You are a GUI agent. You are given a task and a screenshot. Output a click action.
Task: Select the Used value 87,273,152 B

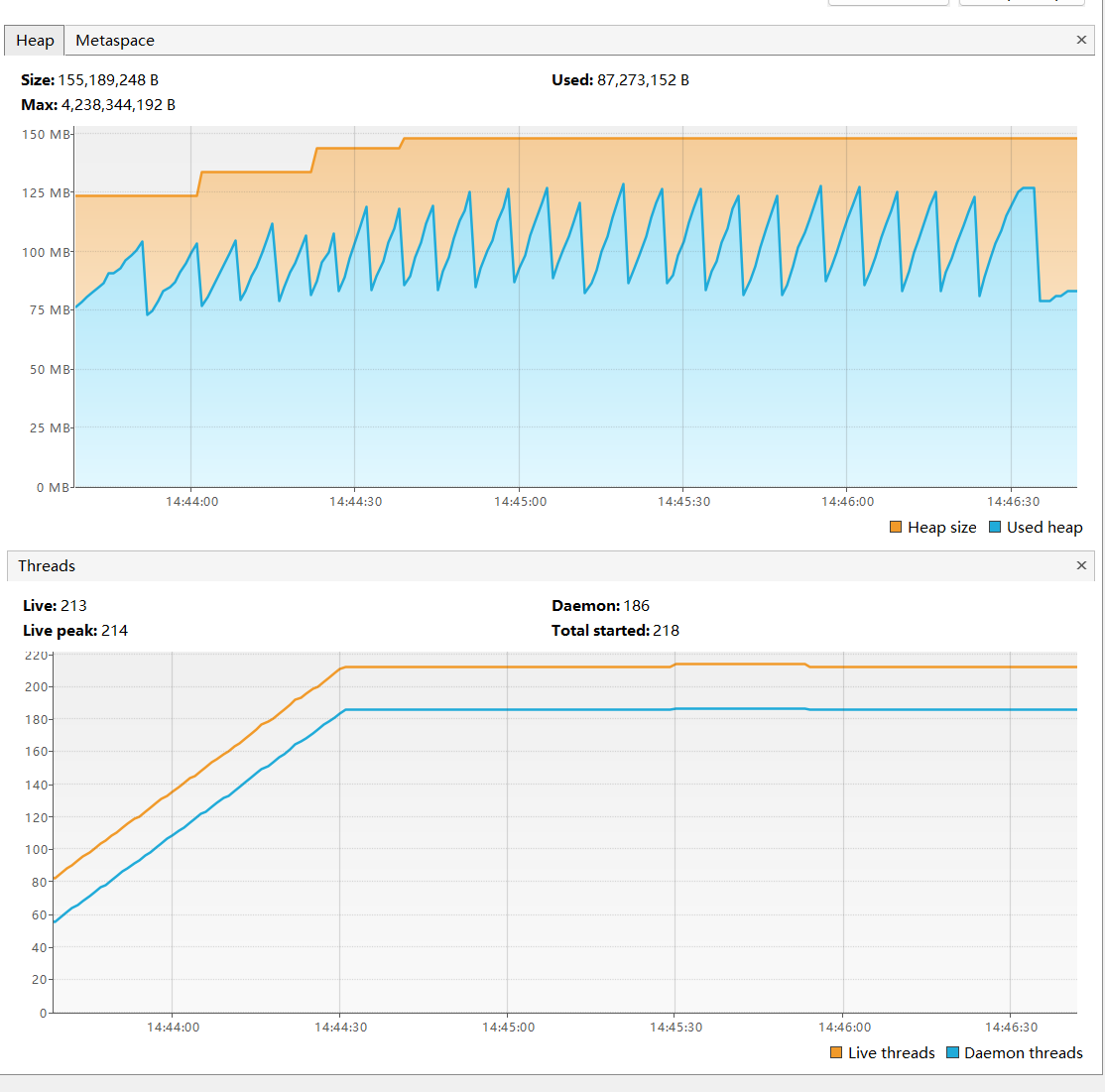click(x=643, y=80)
